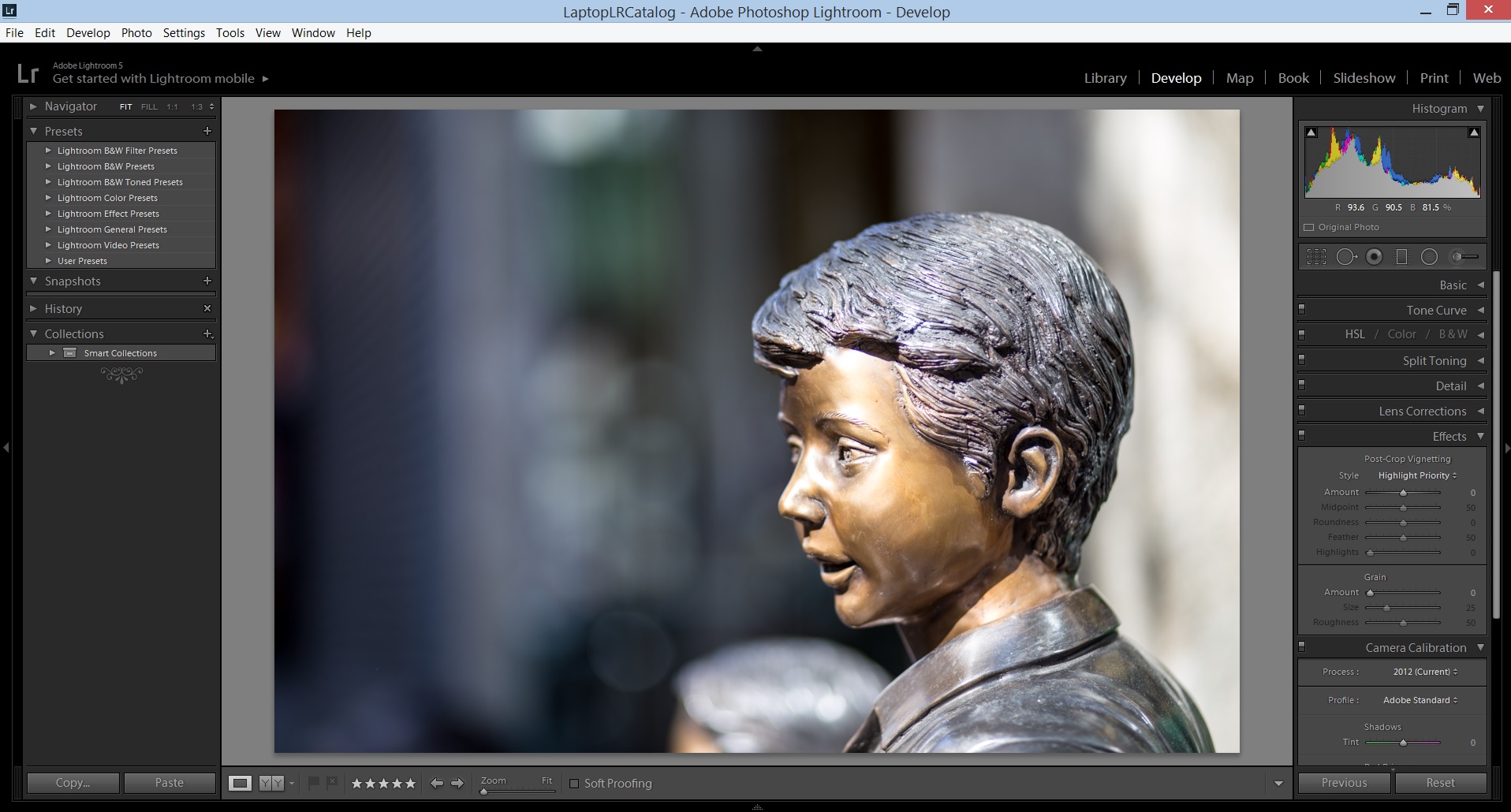Toggle highlight clipping indicator in histogram
This screenshot has width=1511, height=812.
[1473, 132]
